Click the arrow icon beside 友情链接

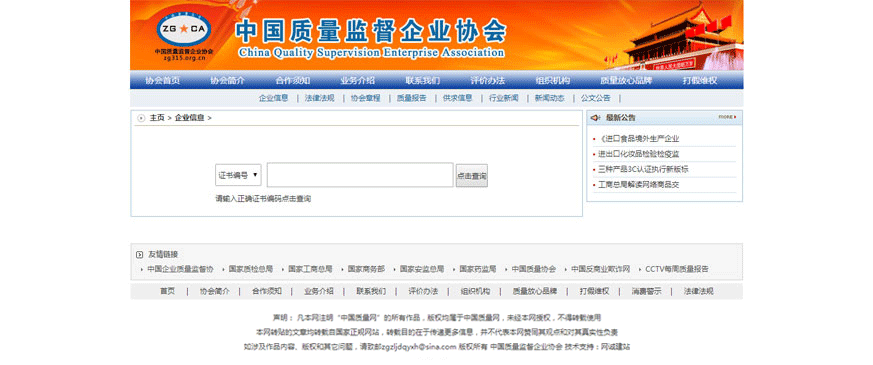click(140, 255)
